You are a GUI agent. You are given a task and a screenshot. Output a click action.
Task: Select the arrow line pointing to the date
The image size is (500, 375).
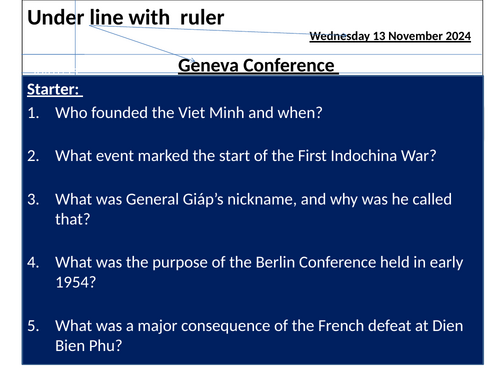pyautogui.click(x=200, y=30)
